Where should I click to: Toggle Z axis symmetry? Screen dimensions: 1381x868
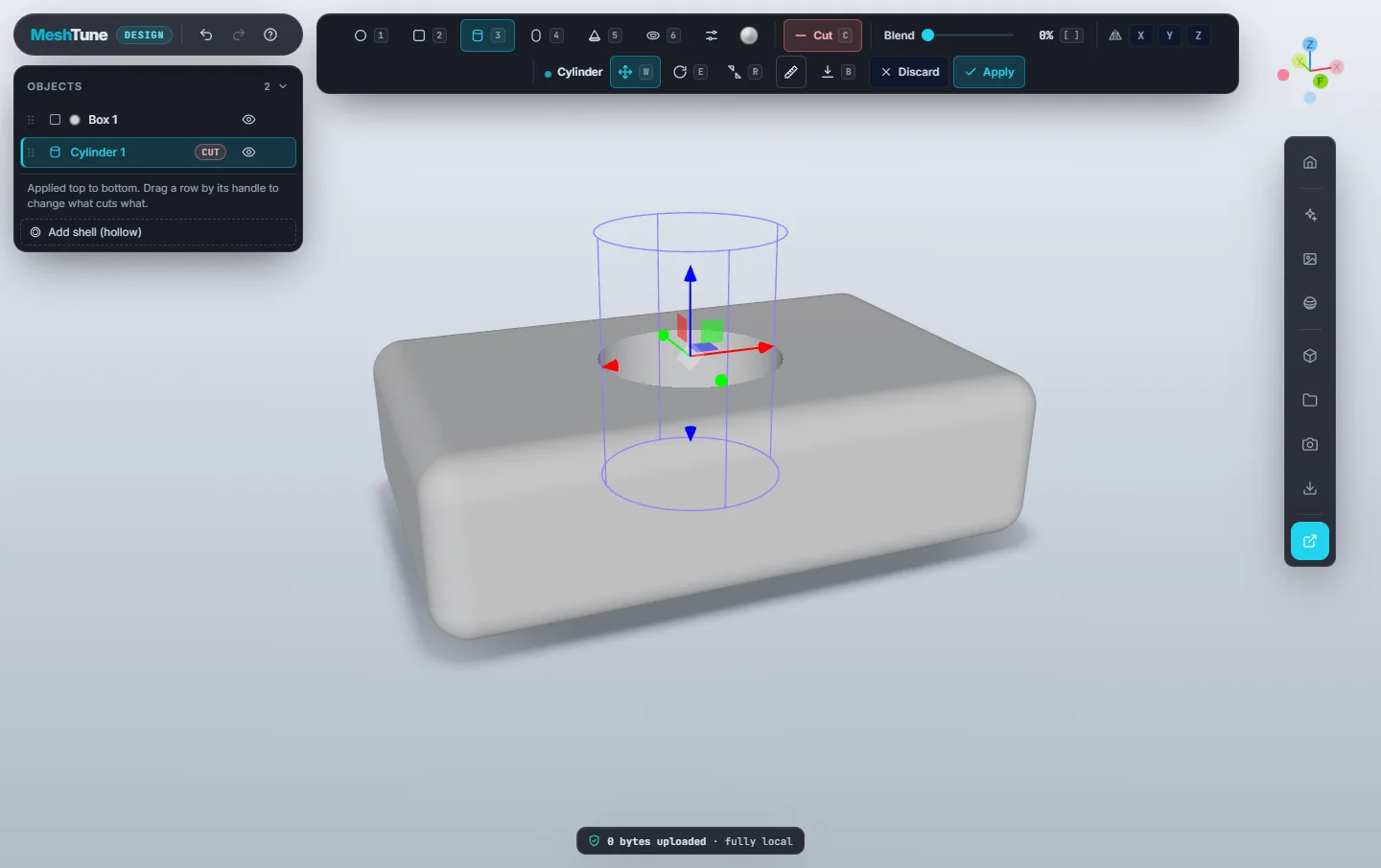[x=1199, y=35]
